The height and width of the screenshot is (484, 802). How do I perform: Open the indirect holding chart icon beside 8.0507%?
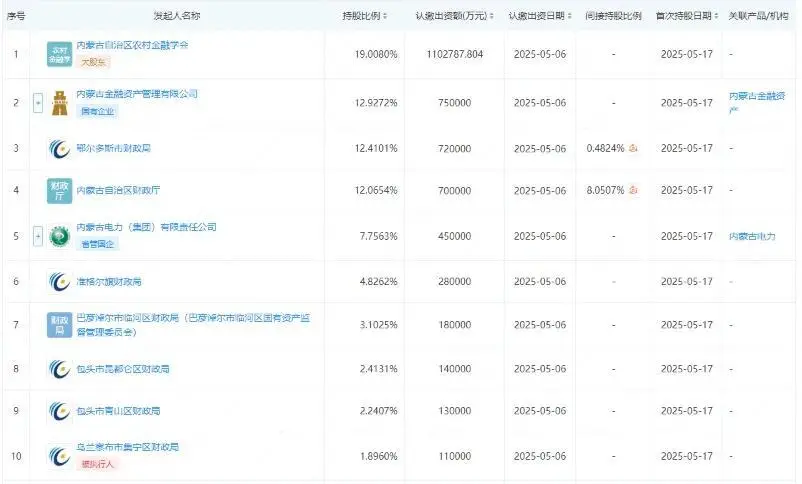(633, 190)
